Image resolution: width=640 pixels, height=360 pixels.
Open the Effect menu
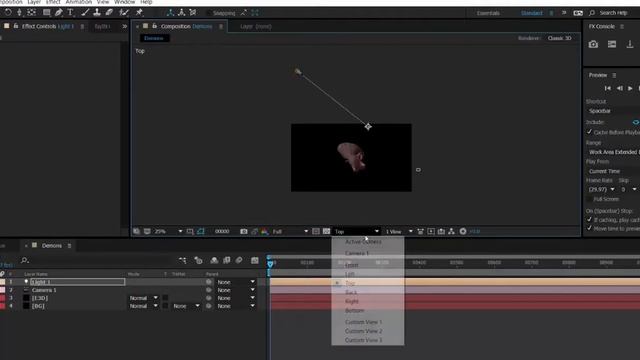coord(53,2)
